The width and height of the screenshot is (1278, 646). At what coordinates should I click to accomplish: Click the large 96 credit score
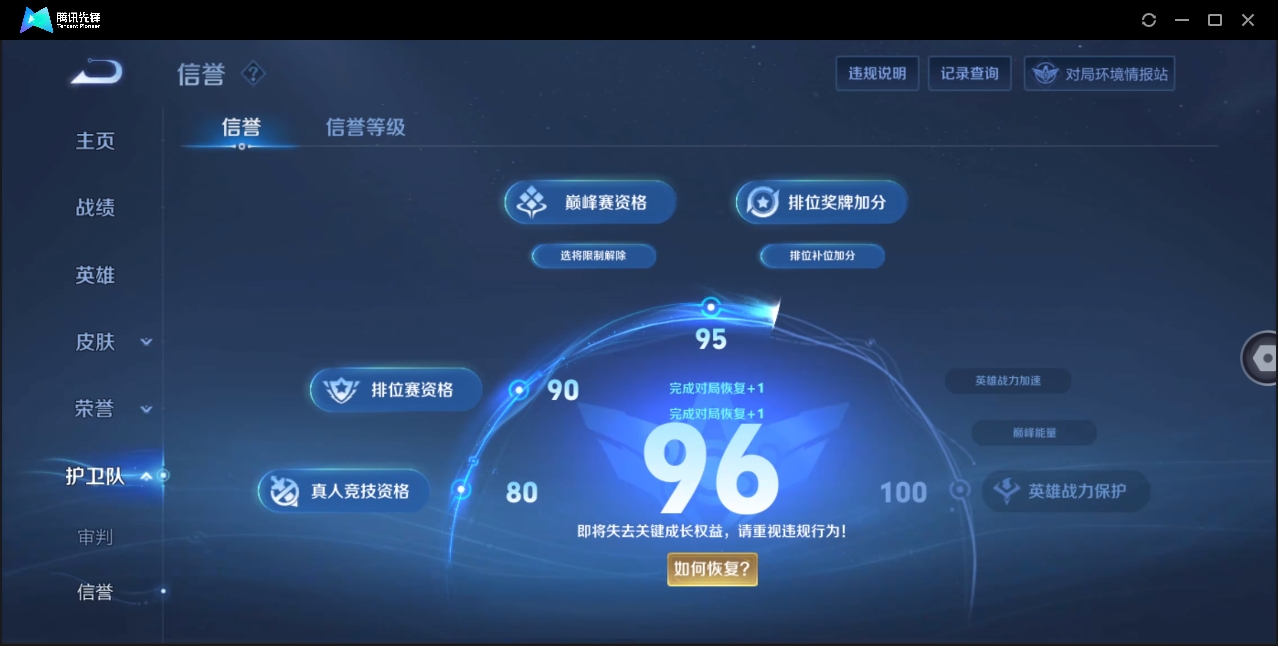click(x=711, y=470)
